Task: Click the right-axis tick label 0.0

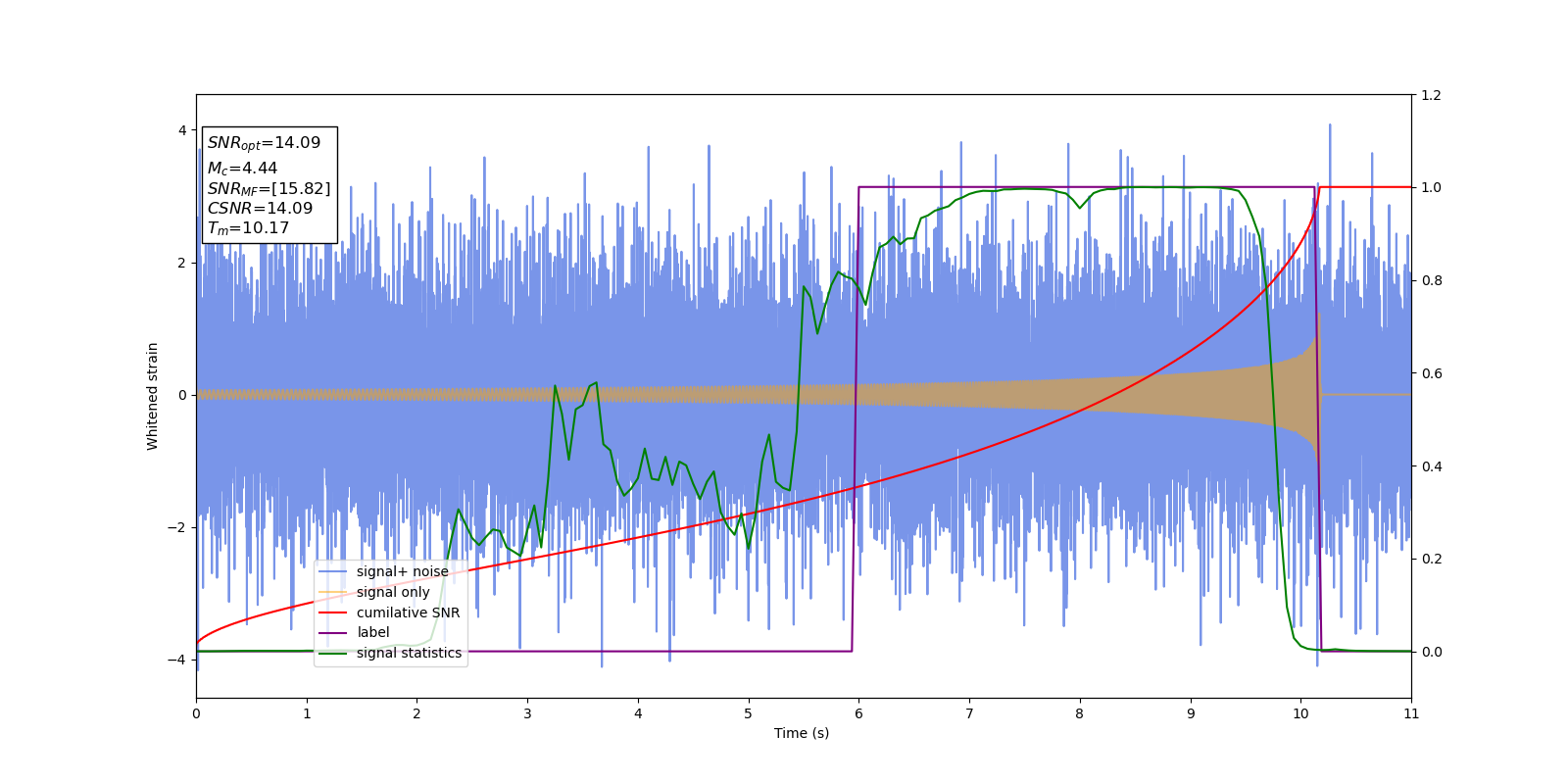Action: (x=1431, y=652)
